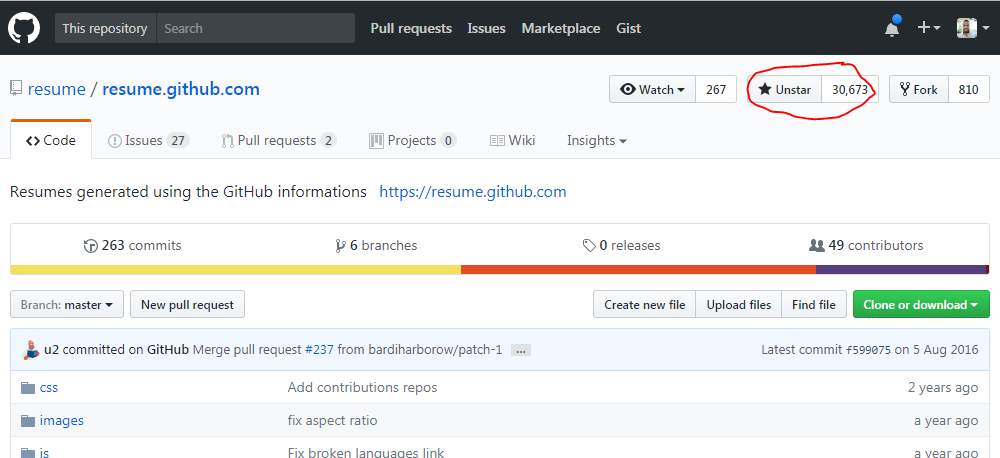
Task: Open notifications bell icon
Action: point(892,28)
